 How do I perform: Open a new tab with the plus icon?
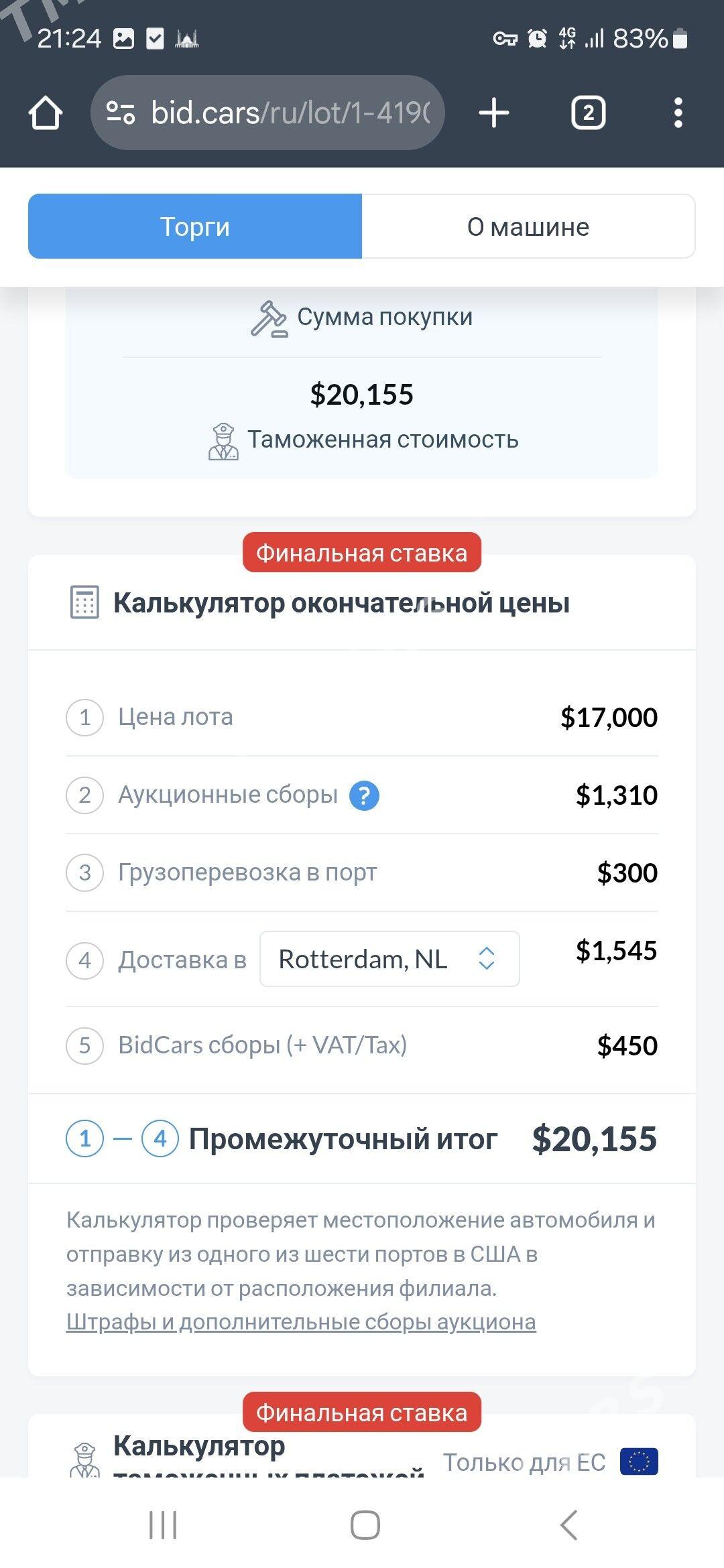[494, 113]
